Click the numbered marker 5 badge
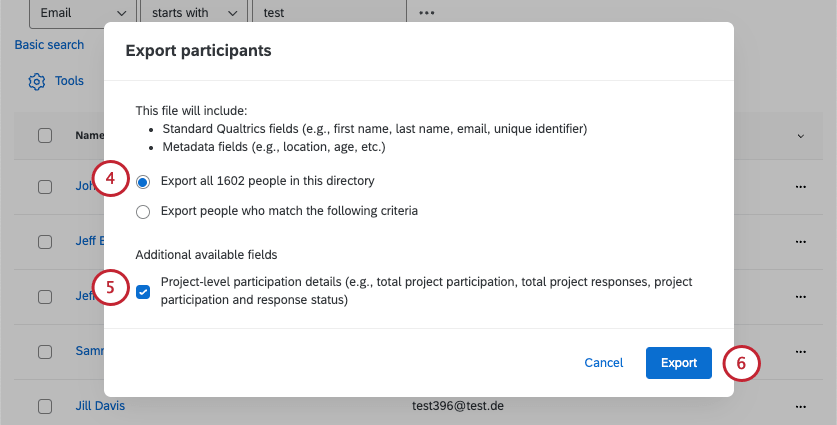The image size is (837, 425). (x=111, y=290)
